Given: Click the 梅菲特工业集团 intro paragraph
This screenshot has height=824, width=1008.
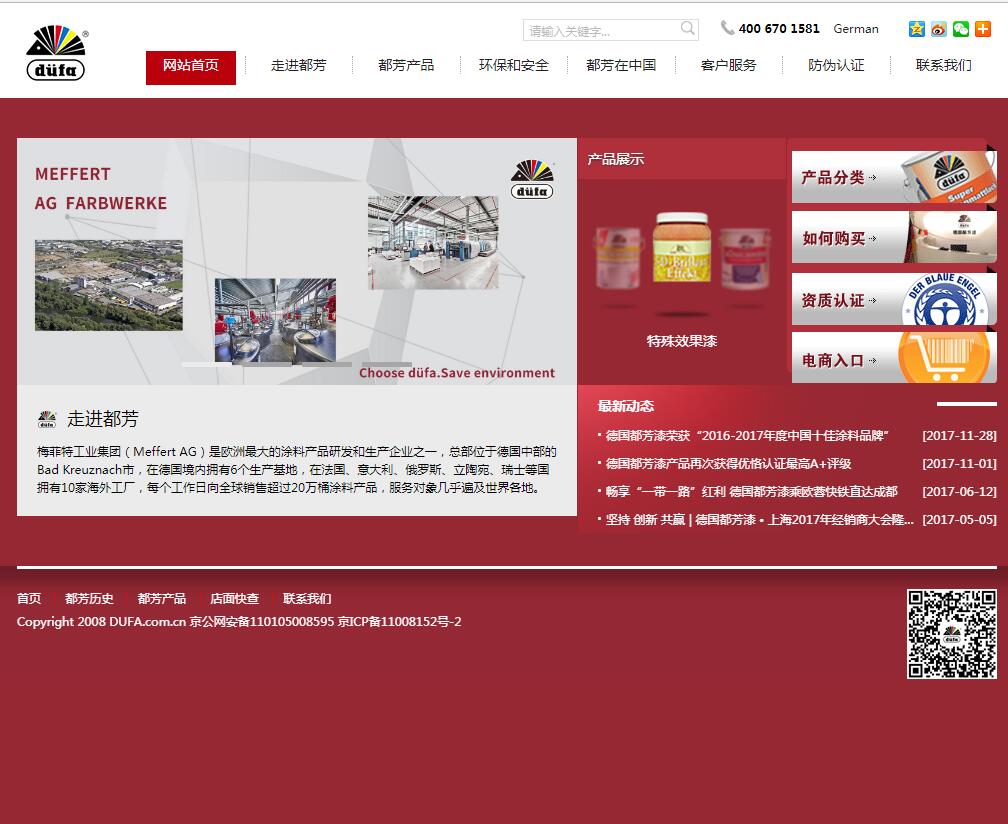Looking at the screenshot, I should click(296, 470).
